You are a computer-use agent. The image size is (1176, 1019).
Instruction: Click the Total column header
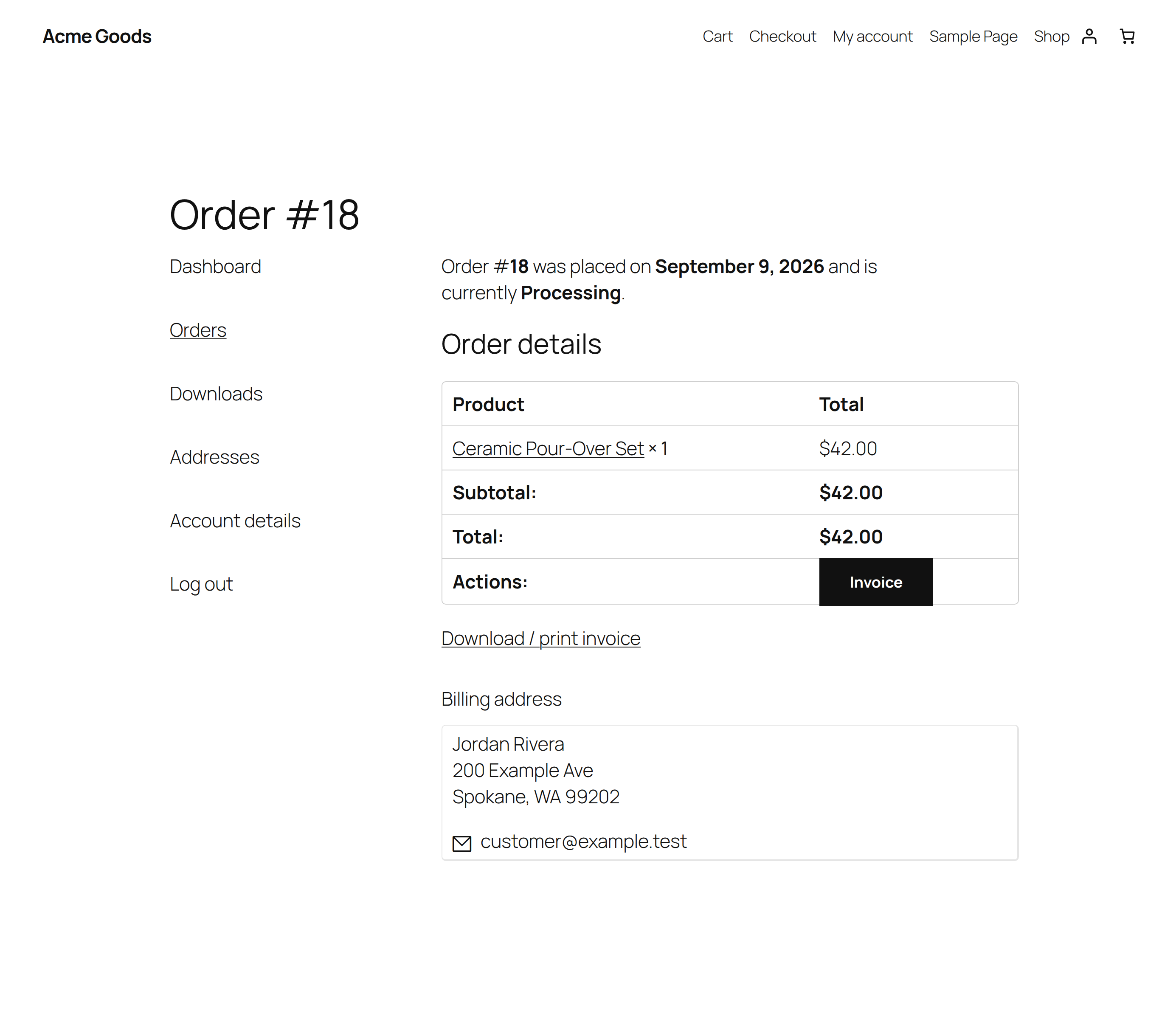pyautogui.click(x=841, y=404)
